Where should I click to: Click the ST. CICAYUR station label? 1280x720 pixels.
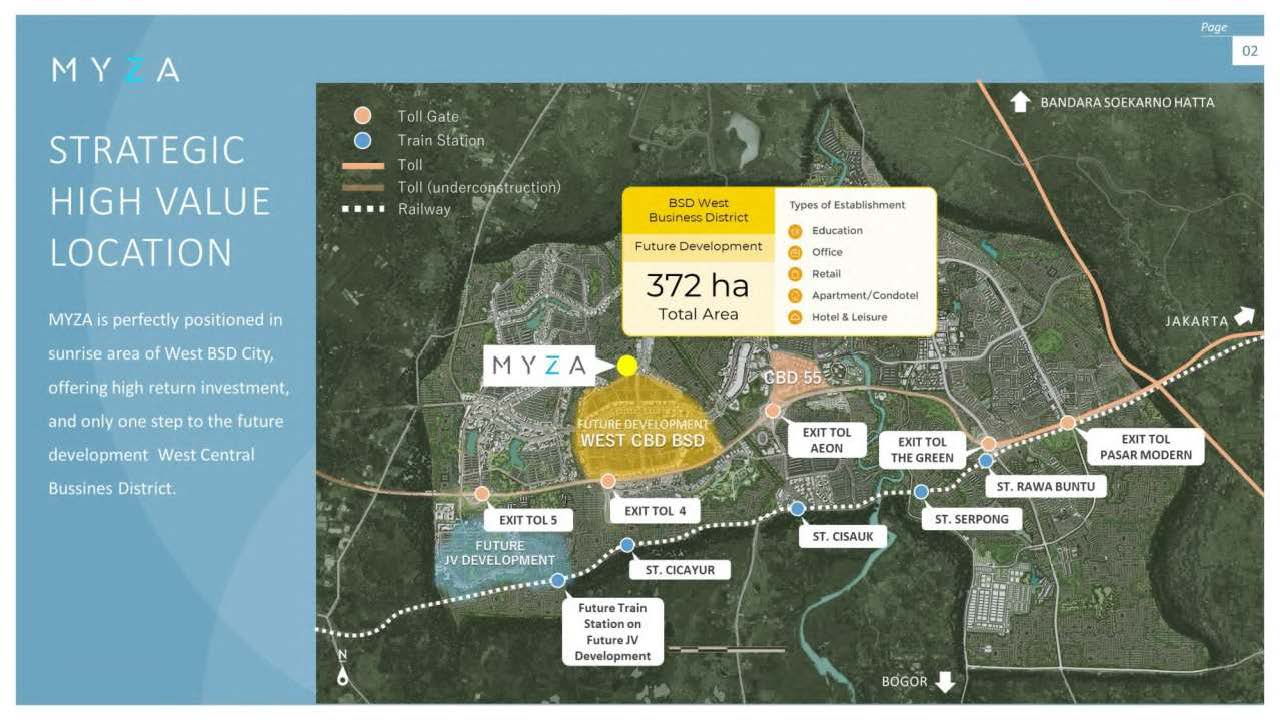tap(679, 570)
